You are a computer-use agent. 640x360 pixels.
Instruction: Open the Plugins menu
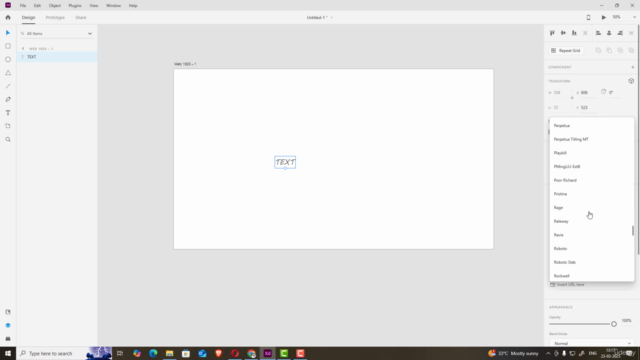pos(75,6)
